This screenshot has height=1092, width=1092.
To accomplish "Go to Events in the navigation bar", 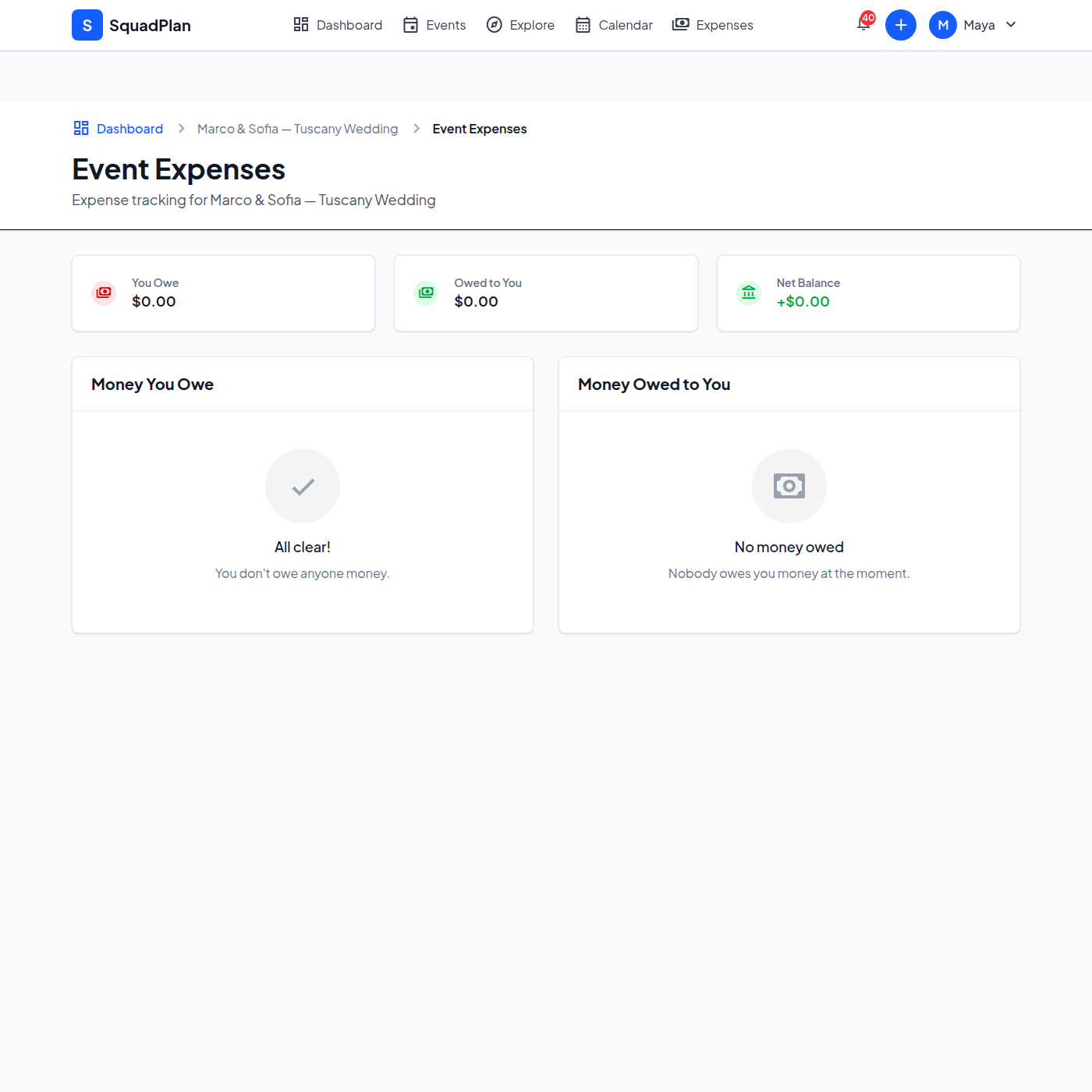I will coord(434,25).
